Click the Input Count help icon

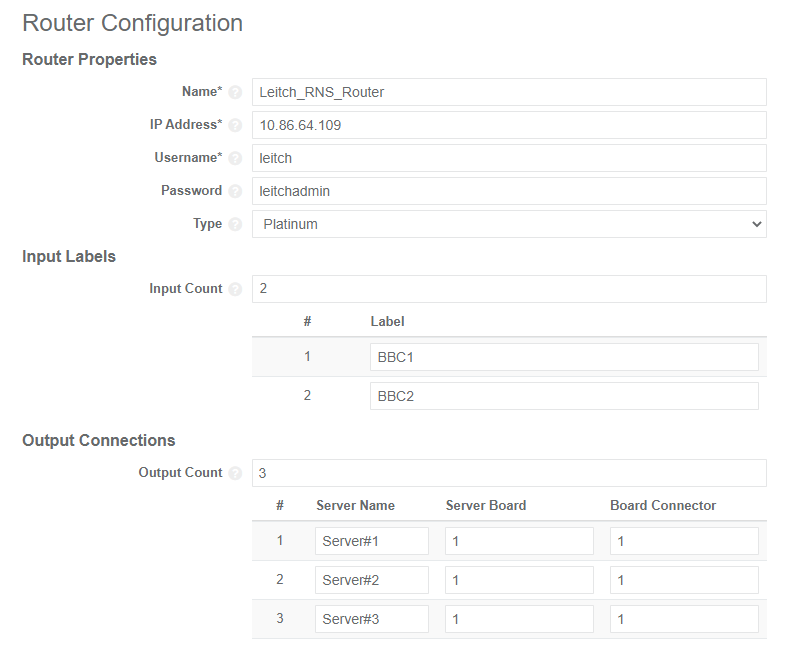pyautogui.click(x=235, y=289)
